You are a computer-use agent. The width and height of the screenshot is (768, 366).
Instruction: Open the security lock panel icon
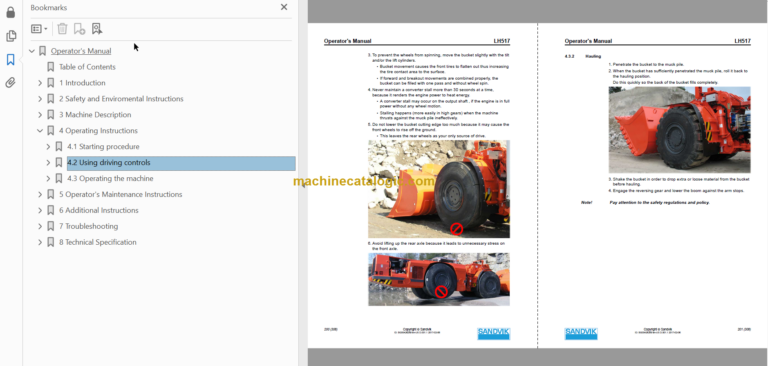10,12
